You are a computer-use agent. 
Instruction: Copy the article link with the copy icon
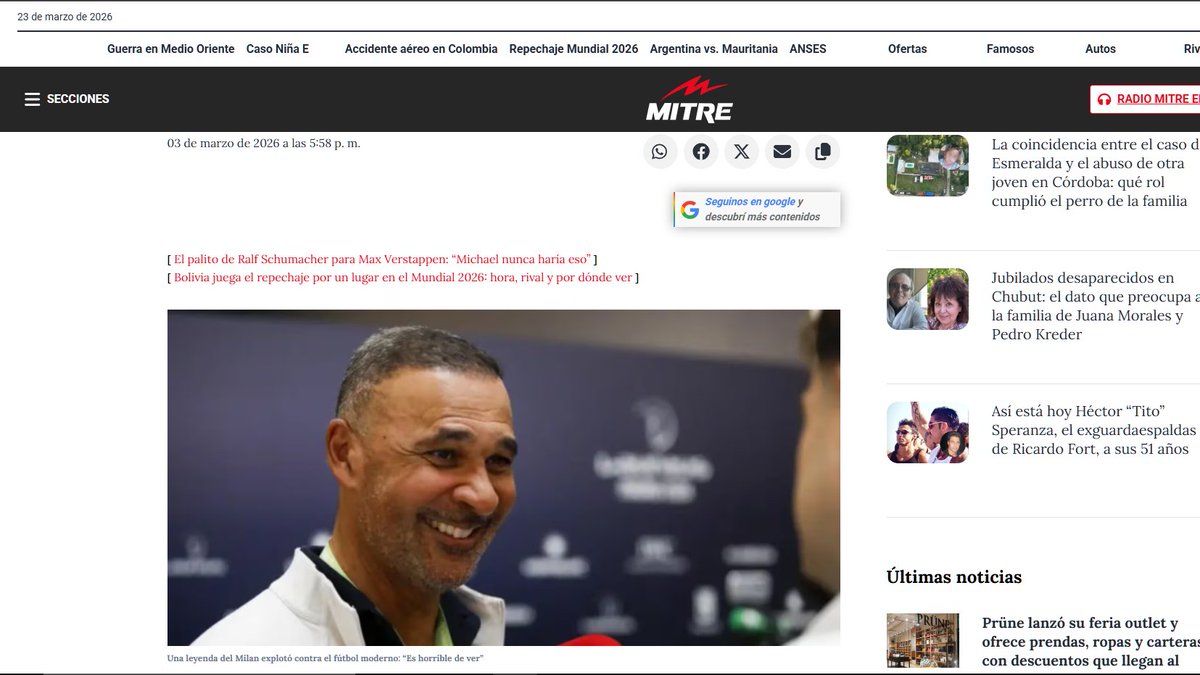[822, 151]
